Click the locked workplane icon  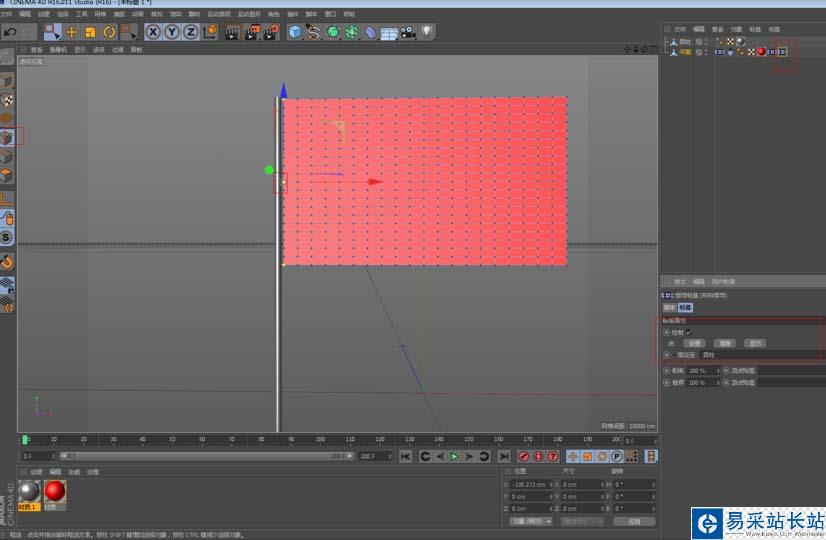7,286
